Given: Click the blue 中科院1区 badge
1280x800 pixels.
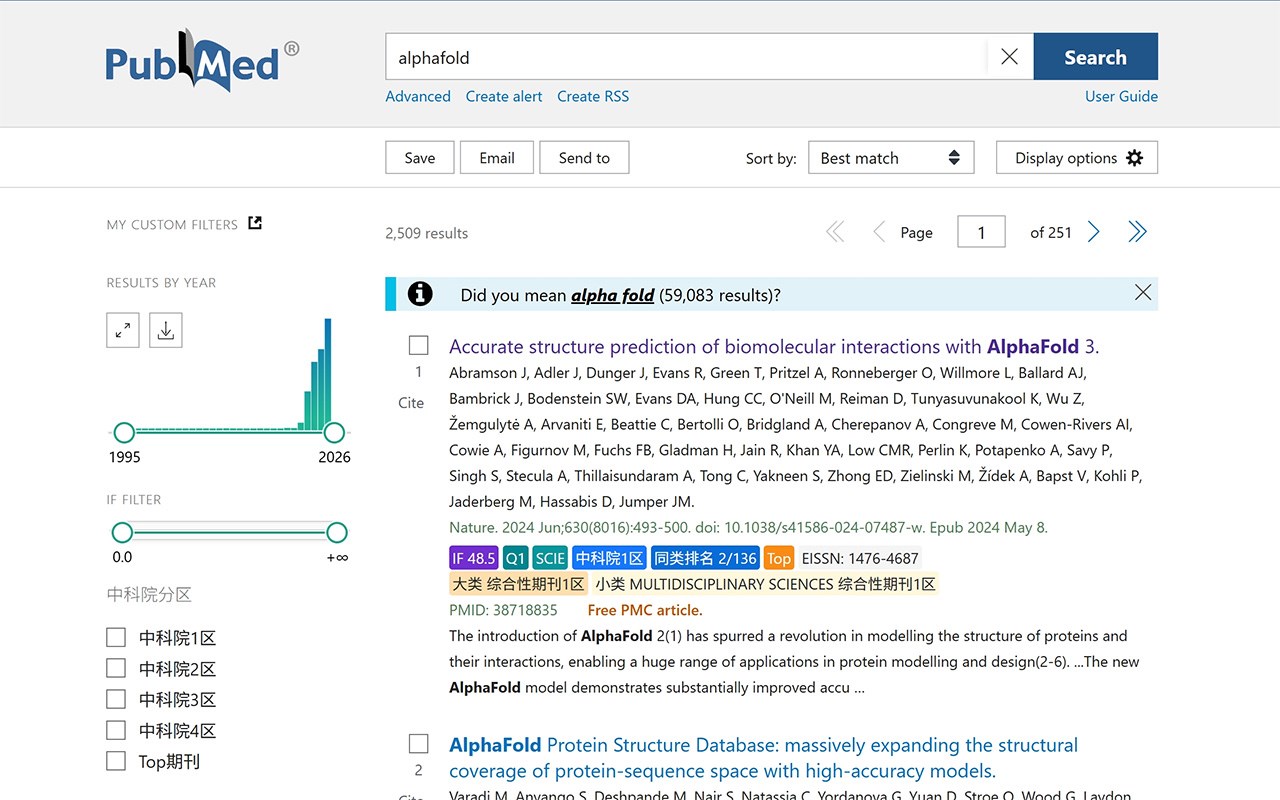Looking at the screenshot, I should tap(609, 558).
